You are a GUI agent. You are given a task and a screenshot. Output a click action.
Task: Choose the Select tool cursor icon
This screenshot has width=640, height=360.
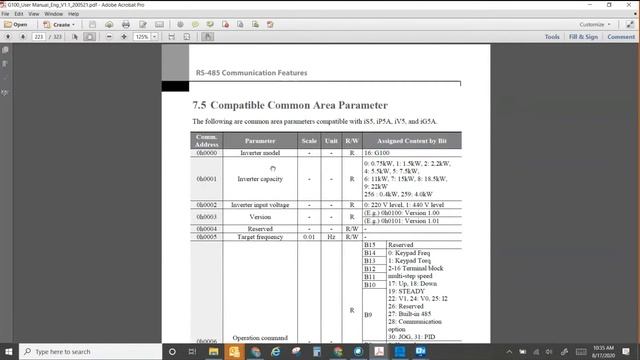[75, 37]
